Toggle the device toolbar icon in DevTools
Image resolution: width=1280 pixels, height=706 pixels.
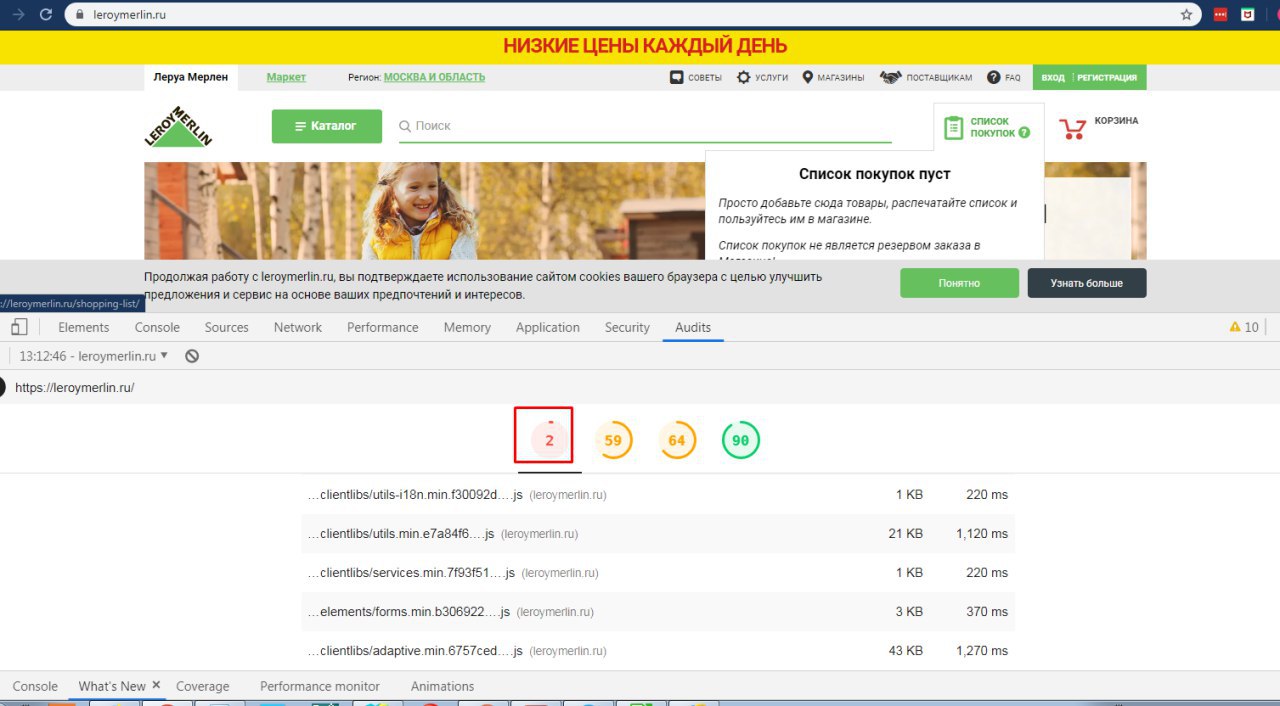(20, 327)
